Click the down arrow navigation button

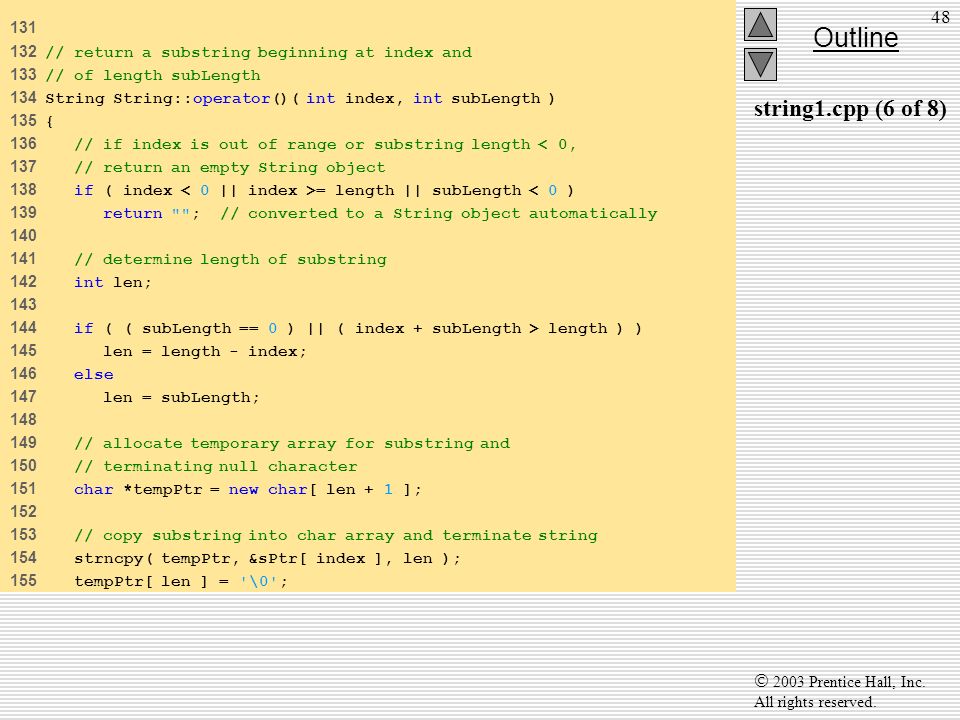click(x=760, y=64)
